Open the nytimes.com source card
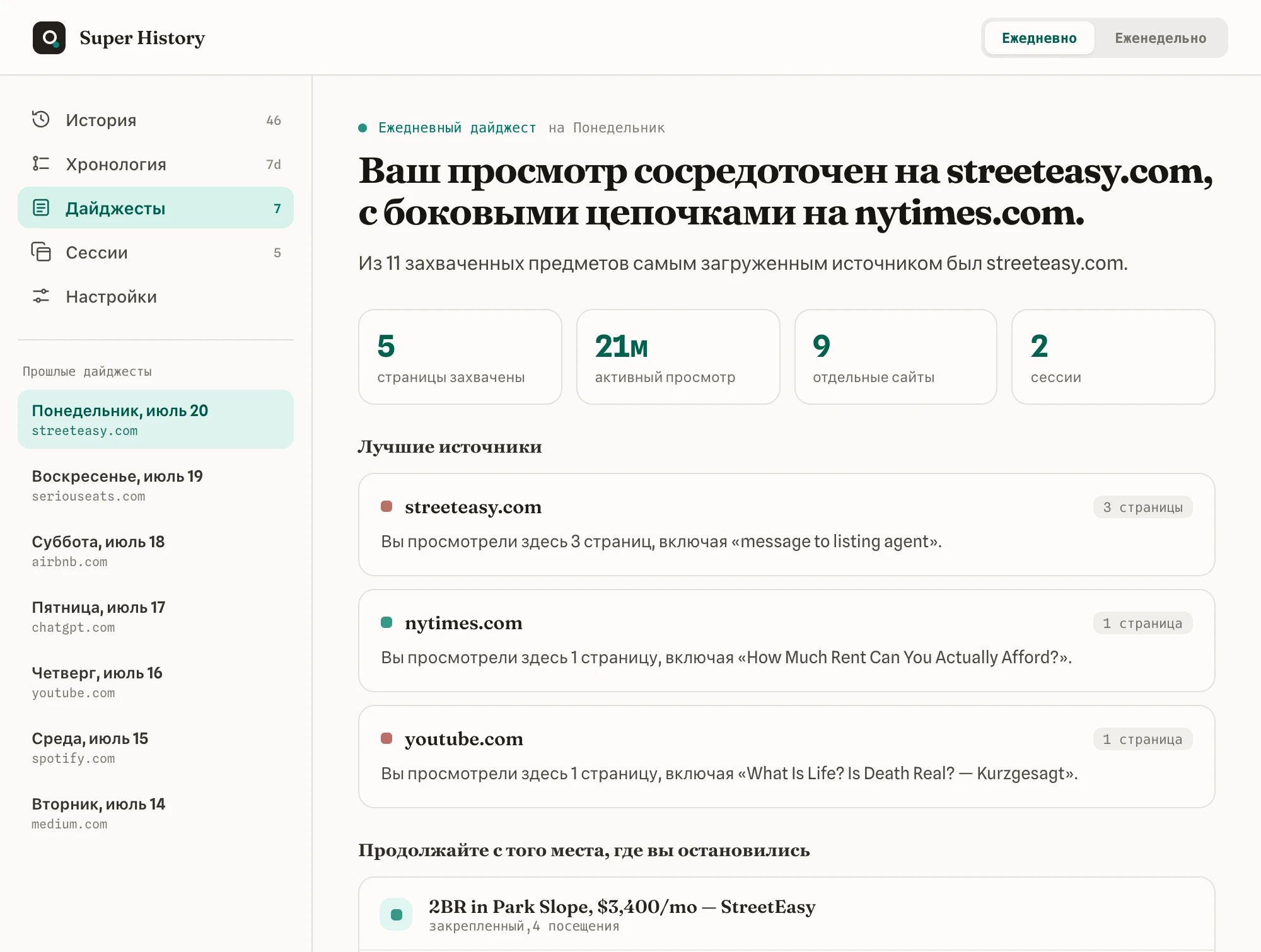 point(787,641)
